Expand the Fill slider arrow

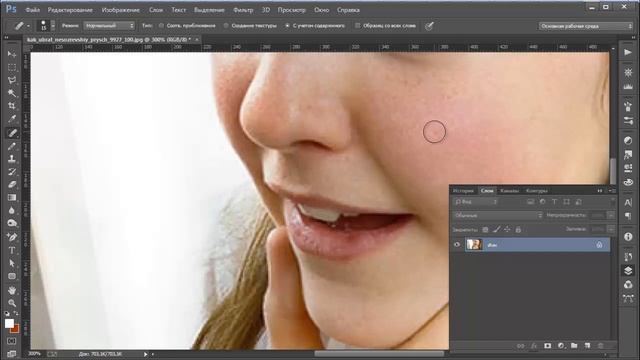(x=610, y=229)
